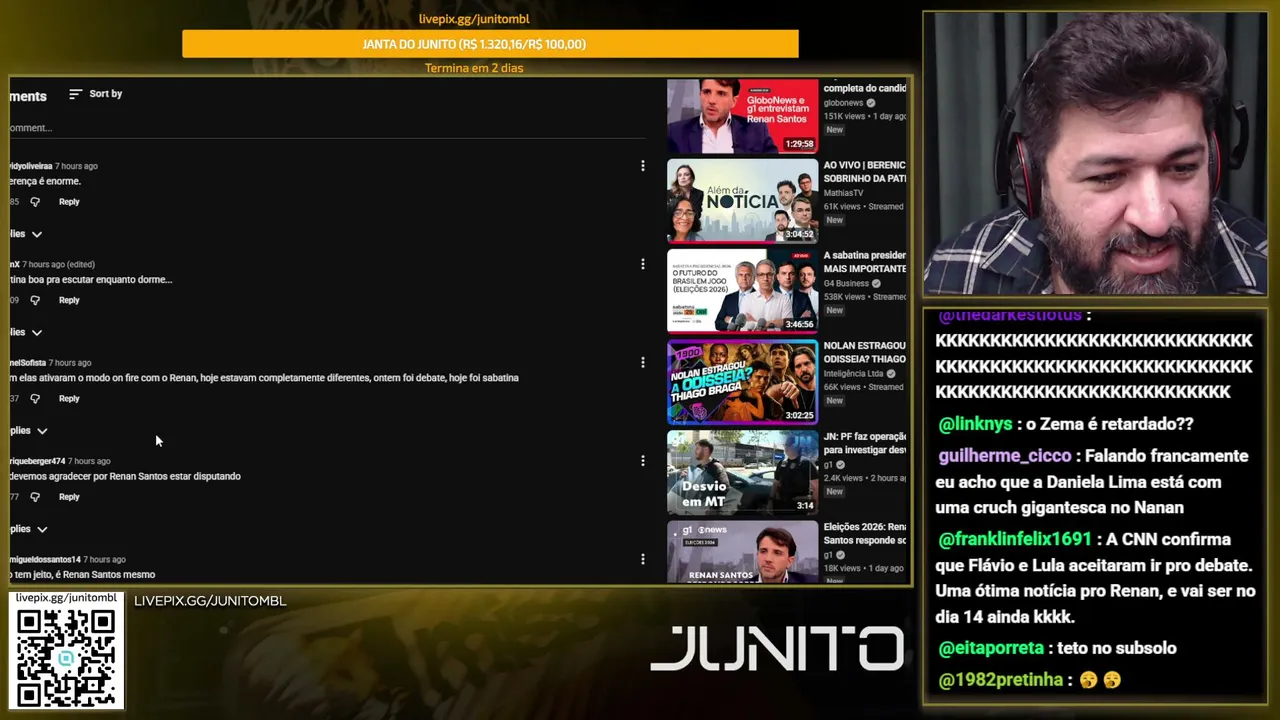
Task: Open options menu for the 'modo on fire' comment
Action: coord(643,362)
